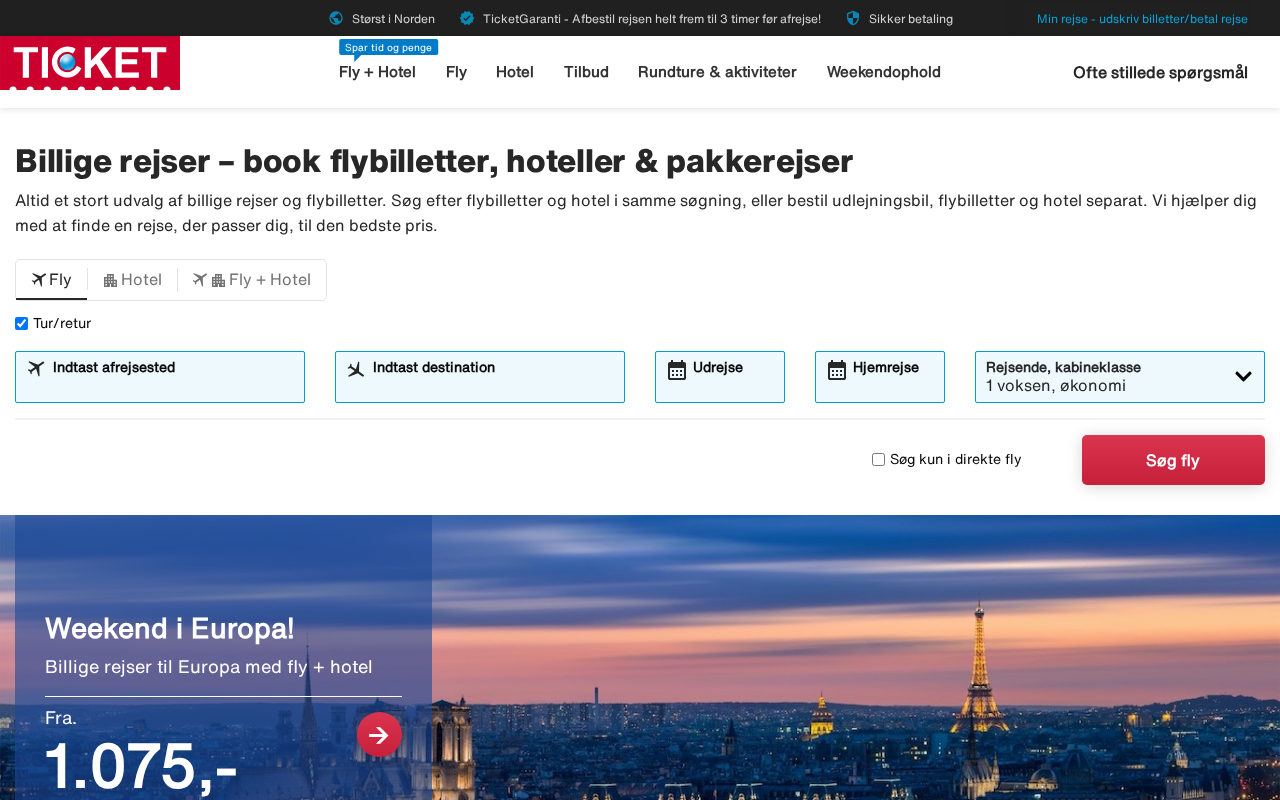The height and width of the screenshot is (800, 1280).
Task: Click the Ticket logo
Action: [x=90, y=64]
